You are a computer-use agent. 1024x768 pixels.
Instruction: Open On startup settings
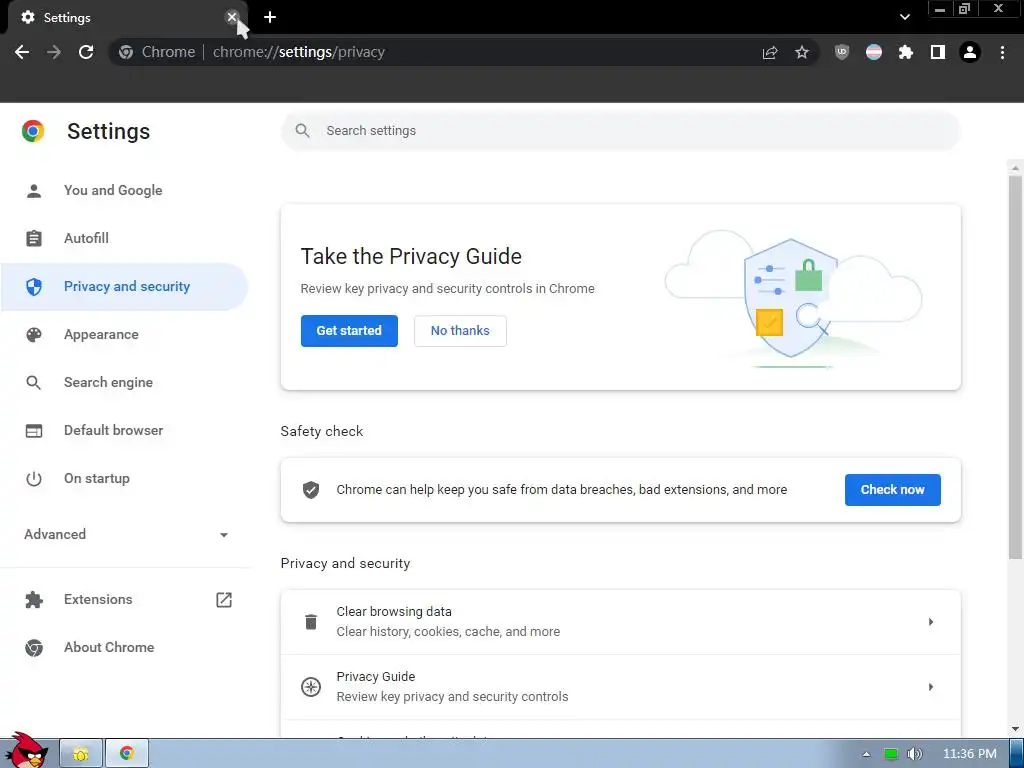tap(124, 479)
